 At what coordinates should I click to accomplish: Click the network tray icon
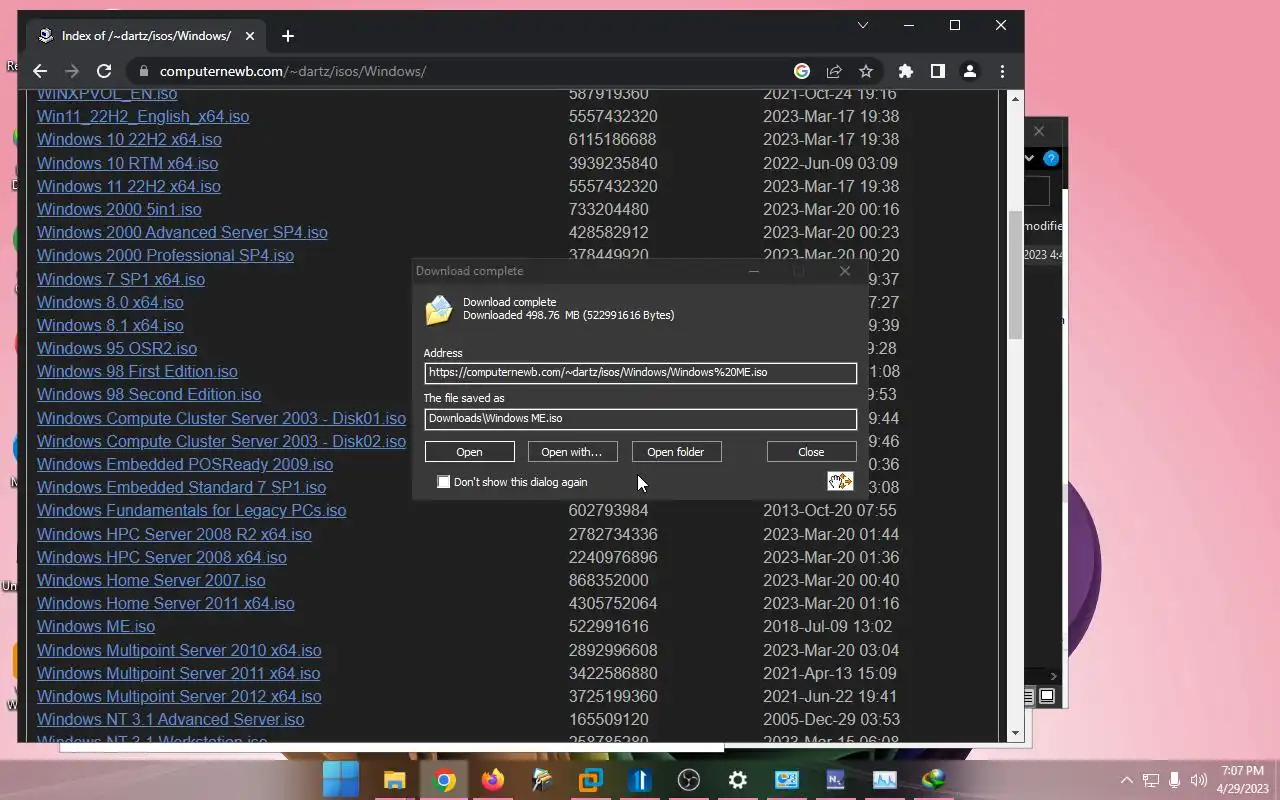pos(1151,780)
